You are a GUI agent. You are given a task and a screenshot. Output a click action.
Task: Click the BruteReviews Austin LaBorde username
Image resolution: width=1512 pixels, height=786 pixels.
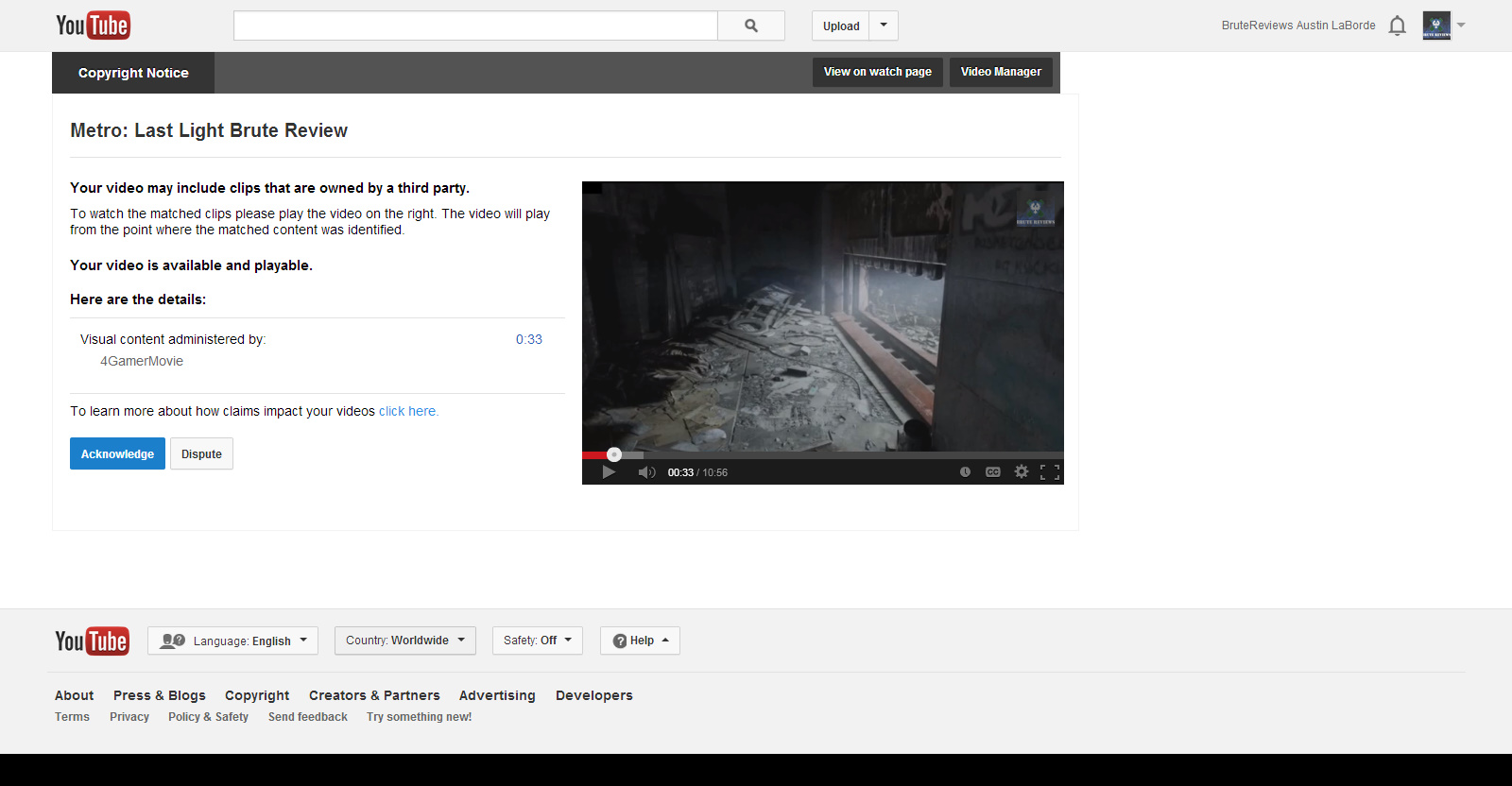pos(1298,26)
